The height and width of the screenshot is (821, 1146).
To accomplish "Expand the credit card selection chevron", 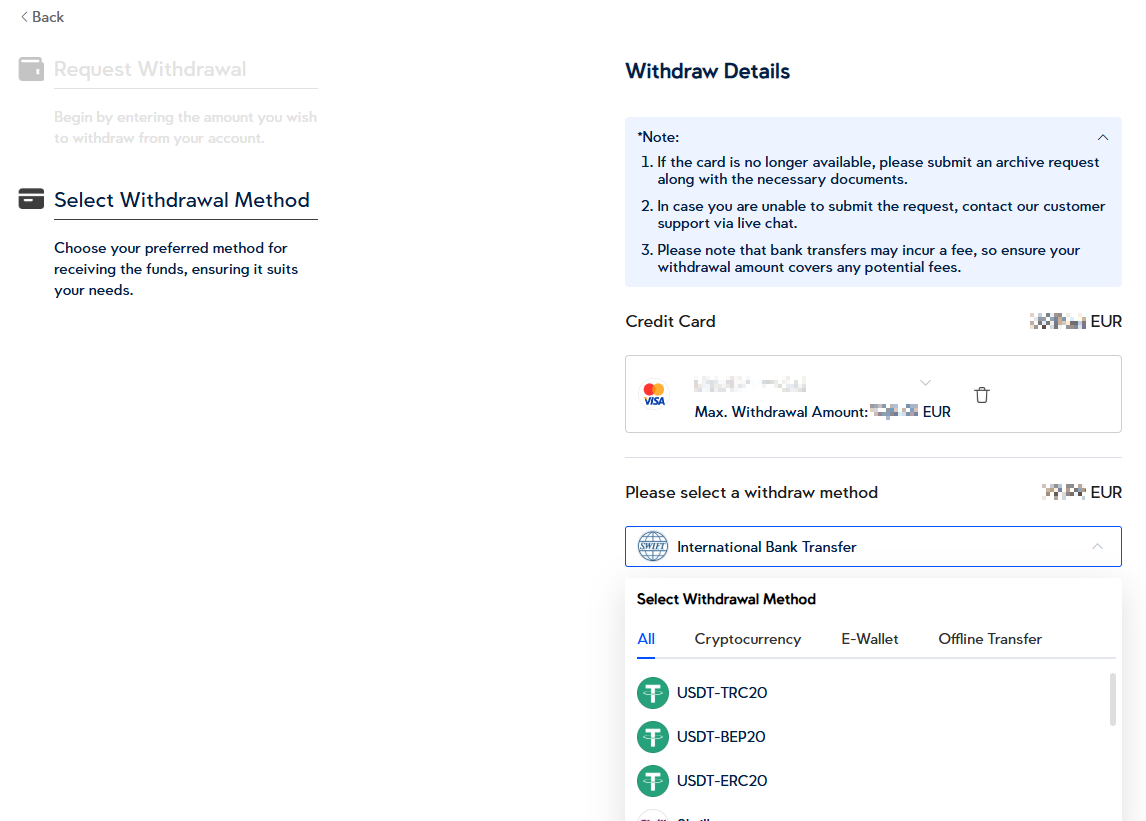I will coord(925,383).
